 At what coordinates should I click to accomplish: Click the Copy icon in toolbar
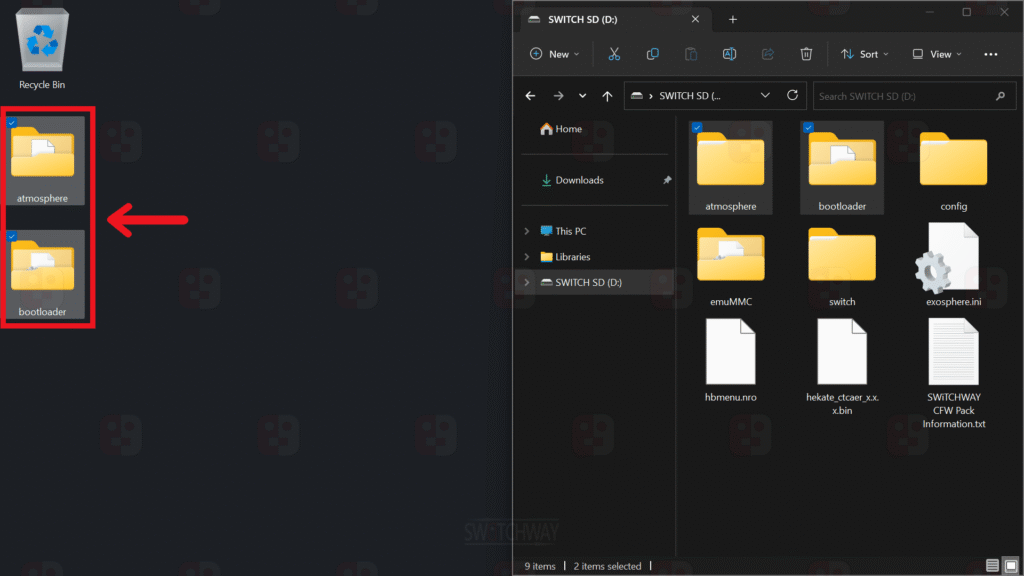pos(652,54)
